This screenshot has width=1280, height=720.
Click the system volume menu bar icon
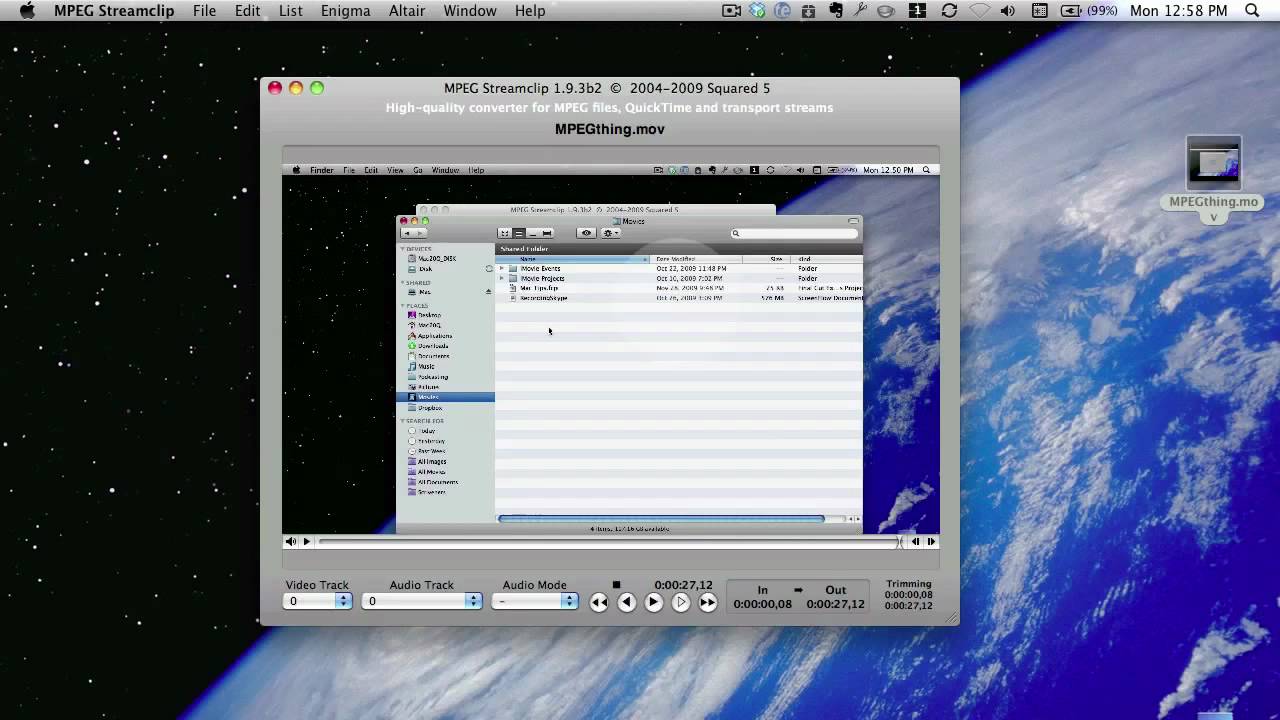[1008, 11]
